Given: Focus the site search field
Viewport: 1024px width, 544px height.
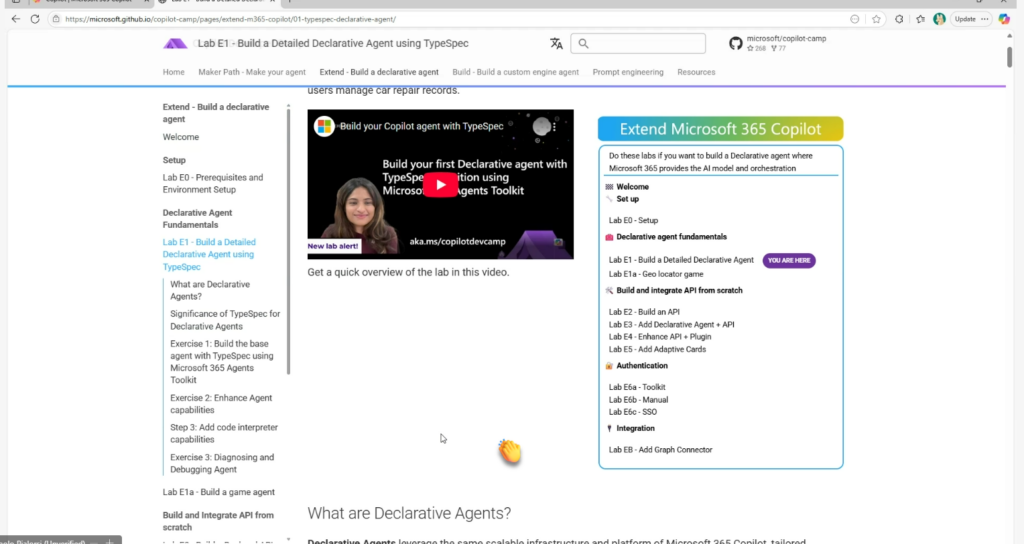Looking at the screenshot, I should point(638,44).
